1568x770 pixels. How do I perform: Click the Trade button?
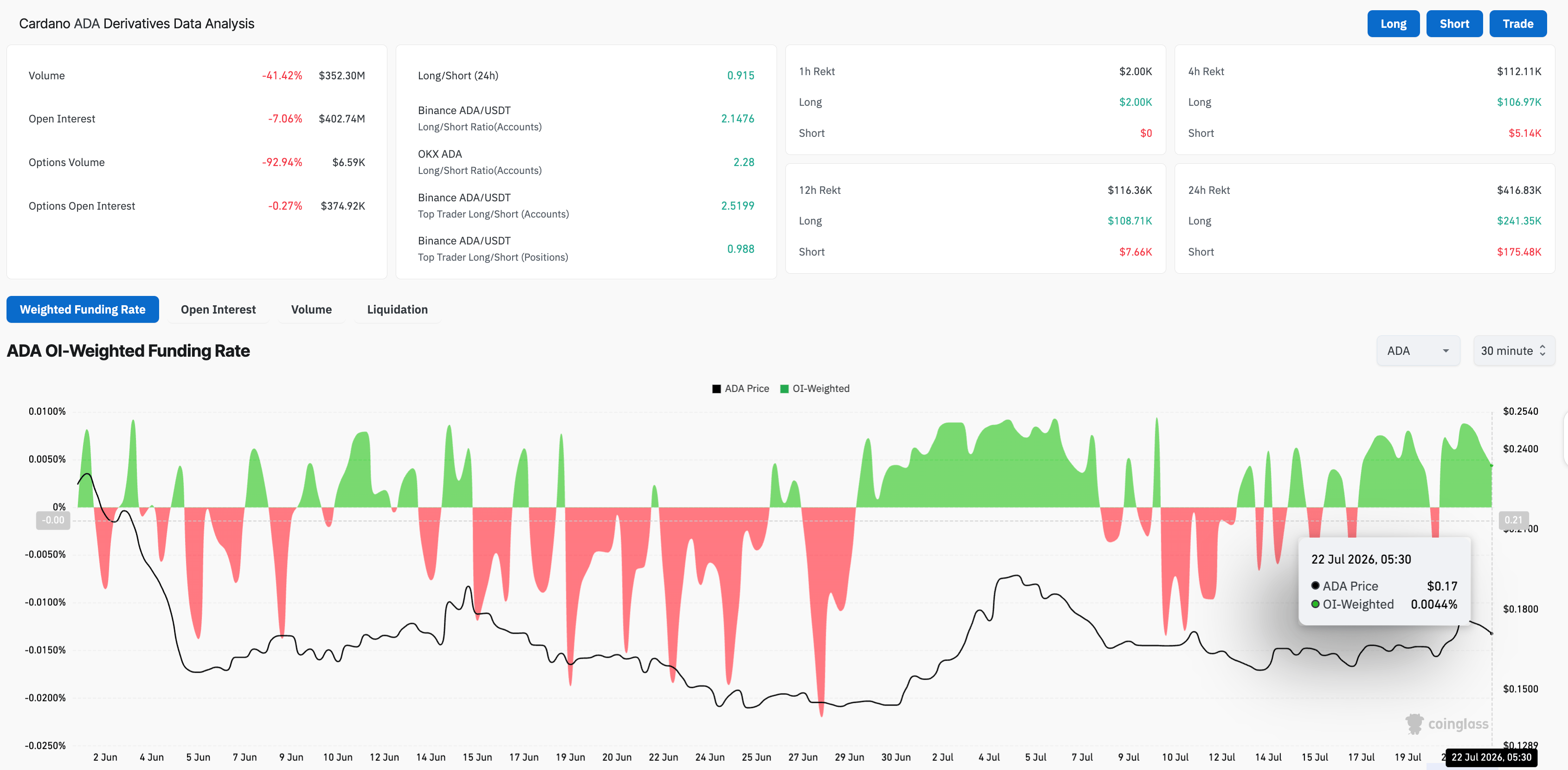click(1517, 24)
